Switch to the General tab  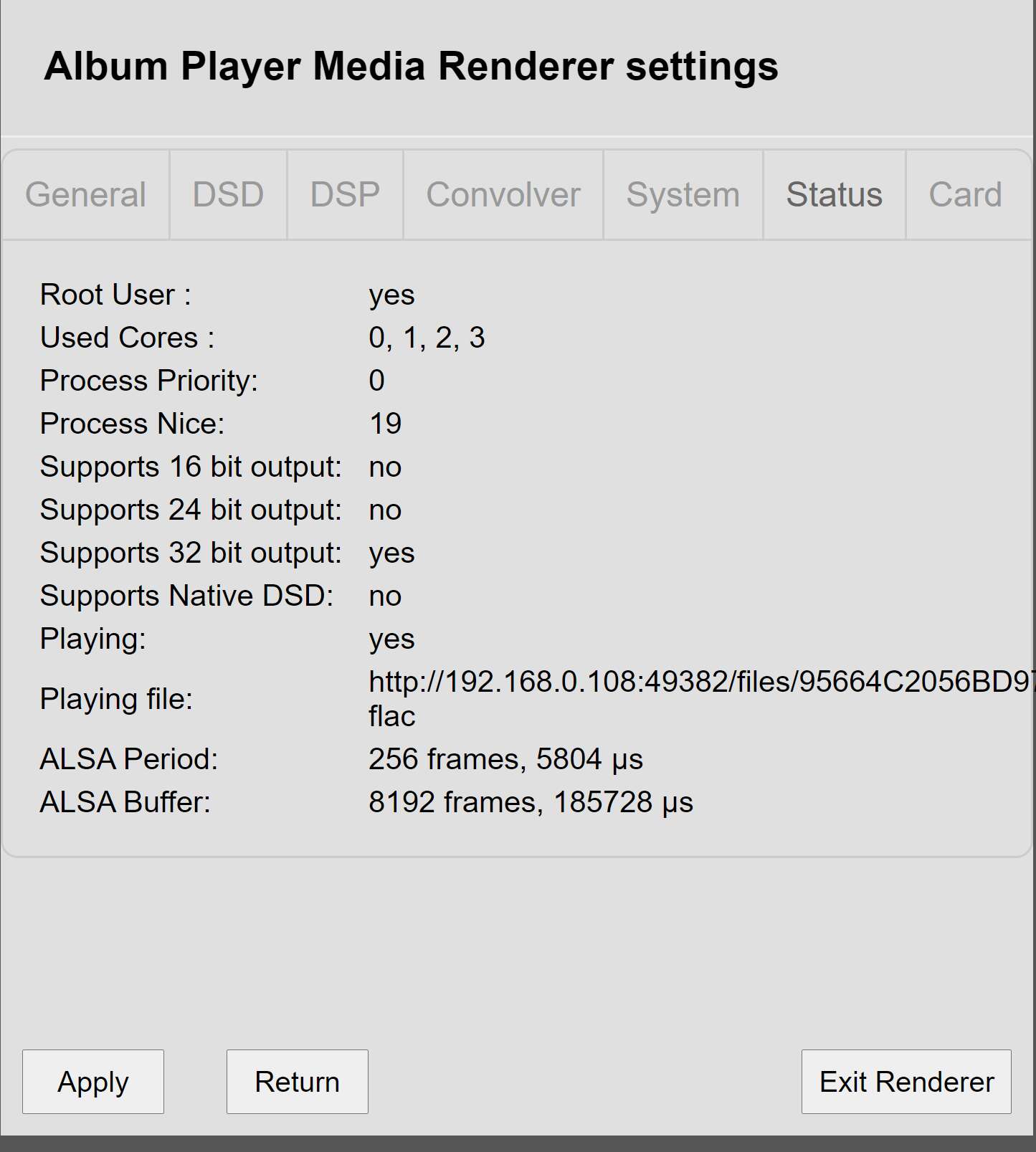point(85,195)
